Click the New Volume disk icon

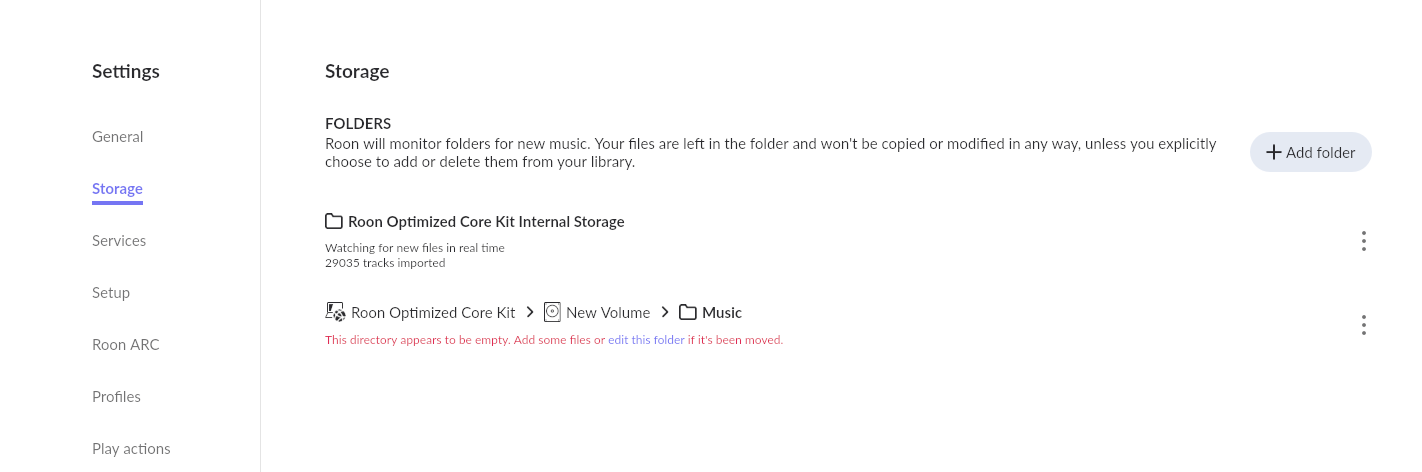(552, 312)
